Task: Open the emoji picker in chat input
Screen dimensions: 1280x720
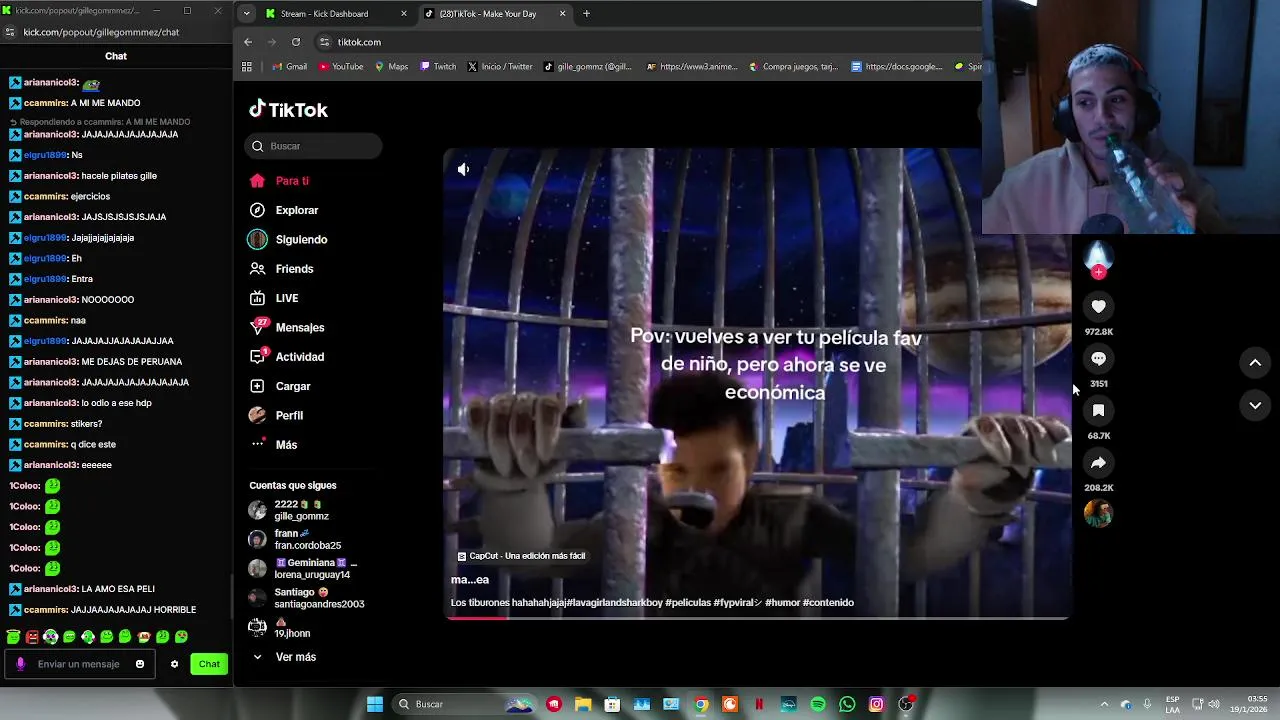Action: pos(140,664)
